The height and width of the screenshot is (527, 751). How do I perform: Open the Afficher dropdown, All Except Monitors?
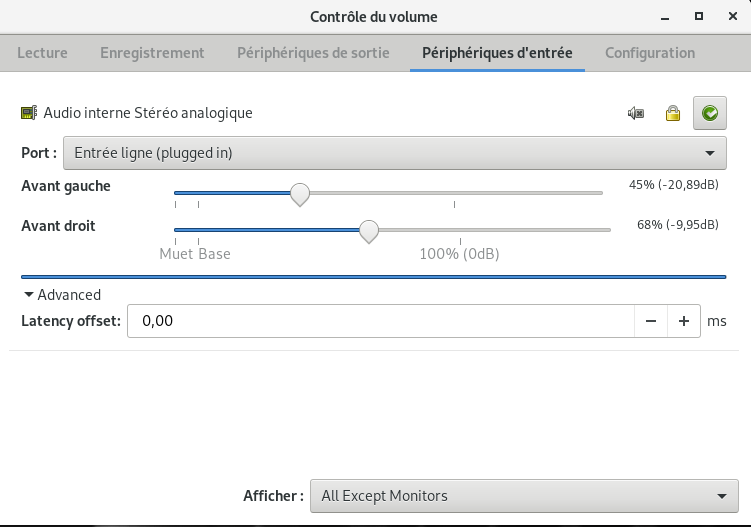(x=524, y=496)
